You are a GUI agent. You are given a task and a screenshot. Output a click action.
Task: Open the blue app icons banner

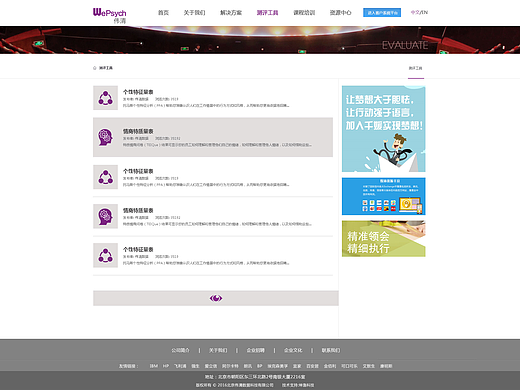pyautogui.click(x=384, y=196)
